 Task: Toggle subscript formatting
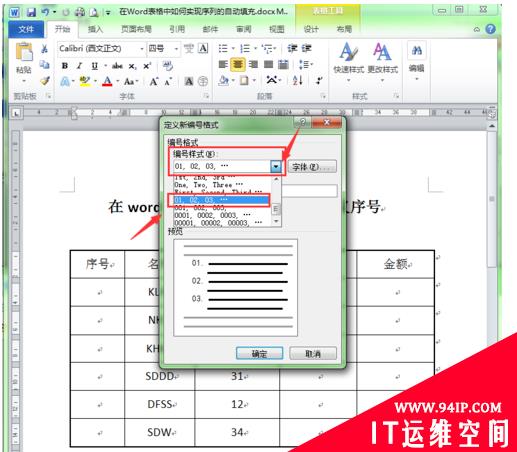(132, 66)
